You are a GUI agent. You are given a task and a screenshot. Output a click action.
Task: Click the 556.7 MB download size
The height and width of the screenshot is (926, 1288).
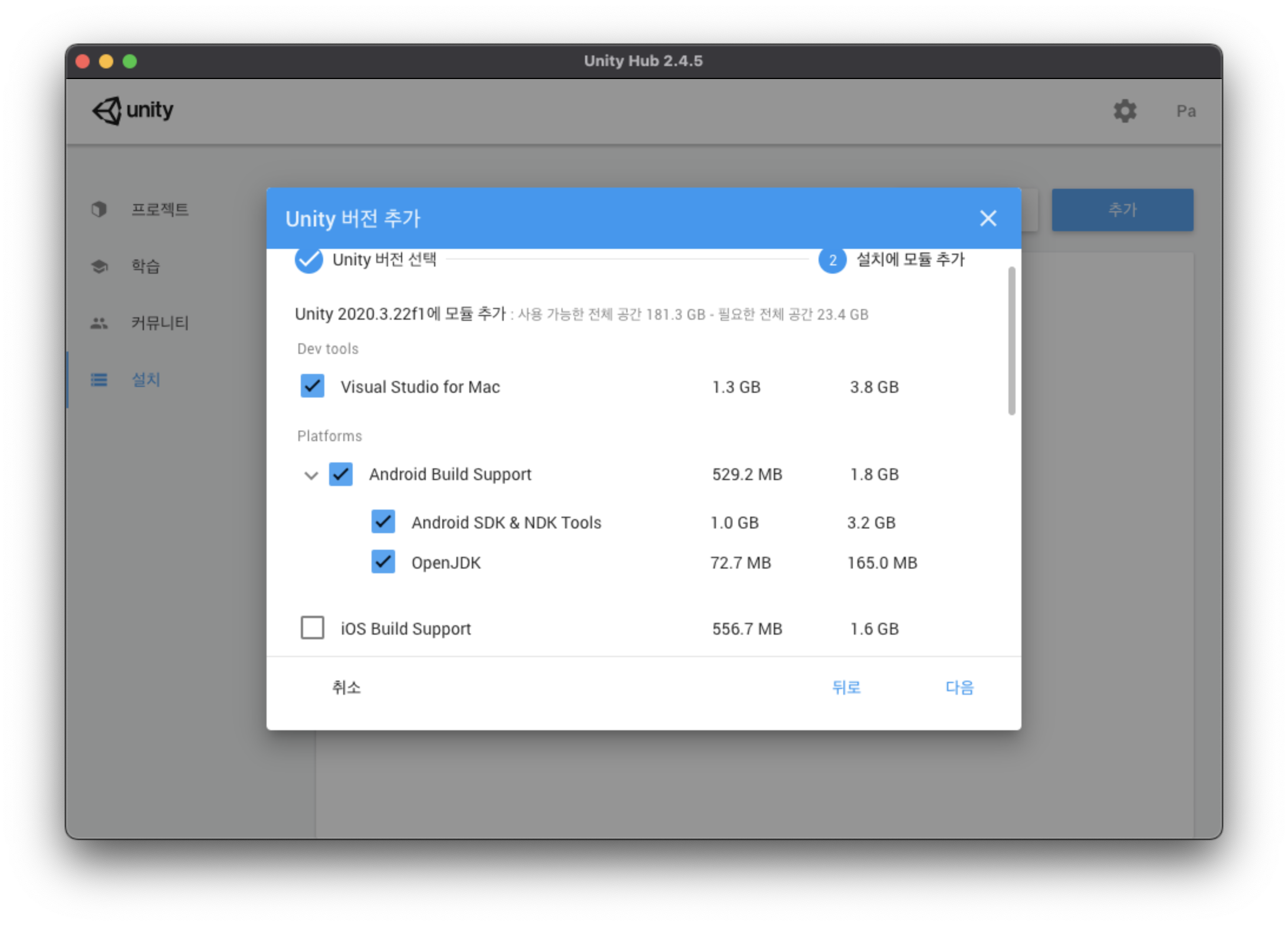tap(747, 629)
